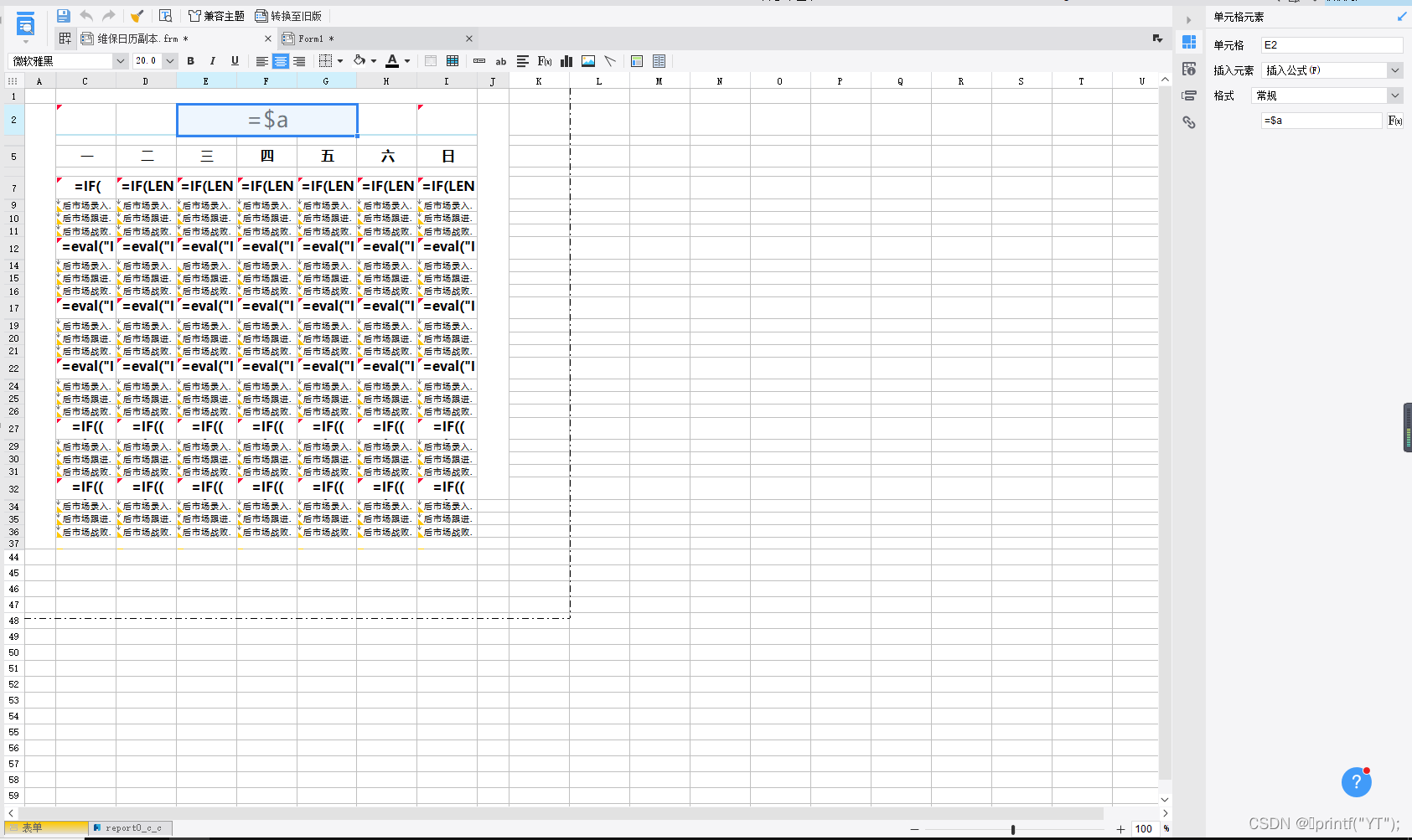This screenshot has height=840, width=1412.
Task: Apply font color with the A icon
Action: pos(392,61)
